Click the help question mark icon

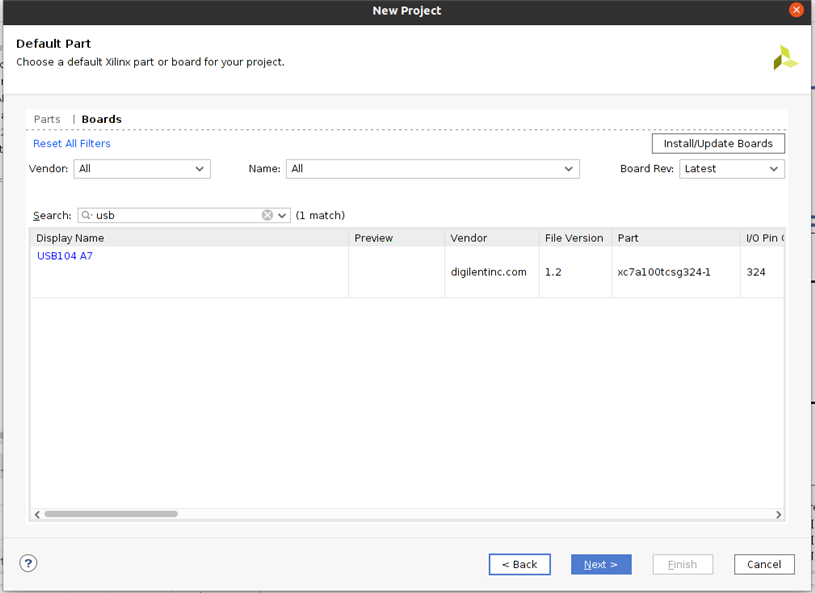pyautogui.click(x=28, y=564)
